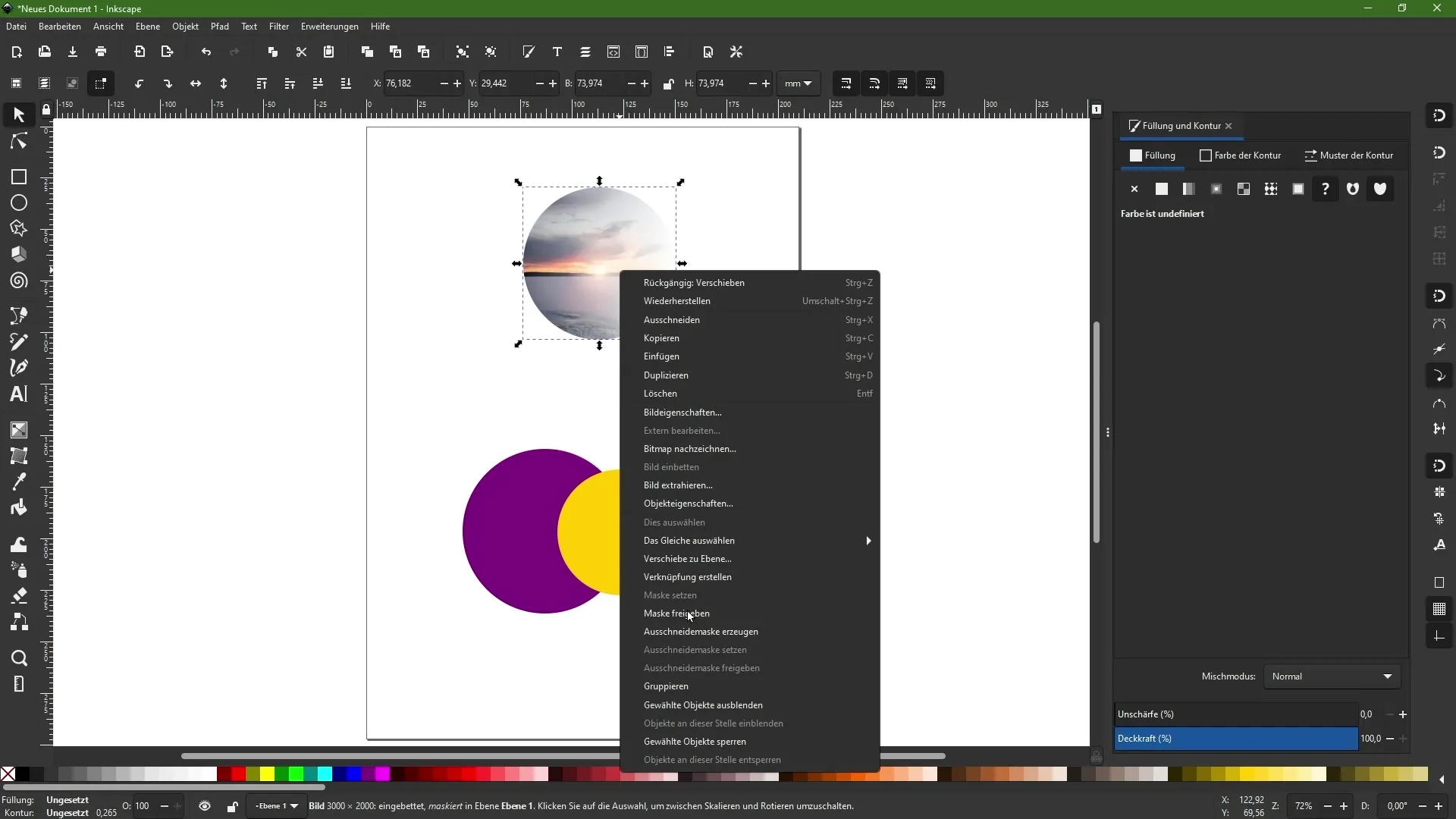The image size is (1456, 819).
Task: Click Gruppieren in context menu
Action: [667, 685]
